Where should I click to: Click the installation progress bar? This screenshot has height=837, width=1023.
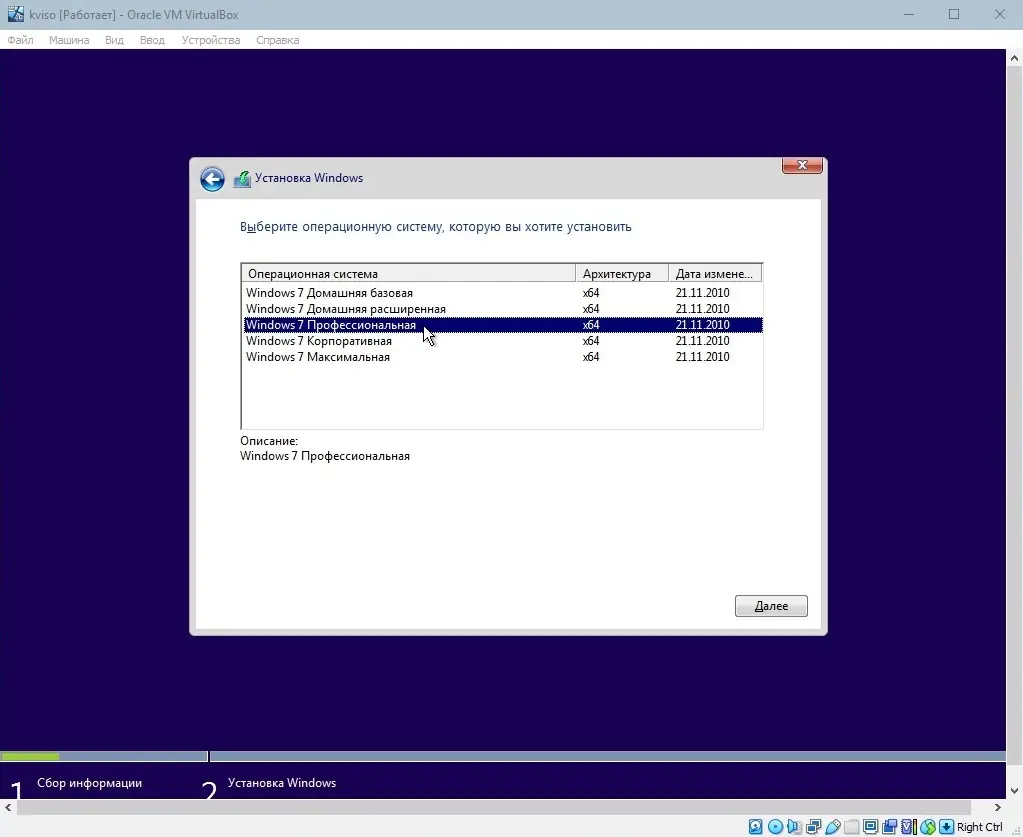click(x=104, y=757)
